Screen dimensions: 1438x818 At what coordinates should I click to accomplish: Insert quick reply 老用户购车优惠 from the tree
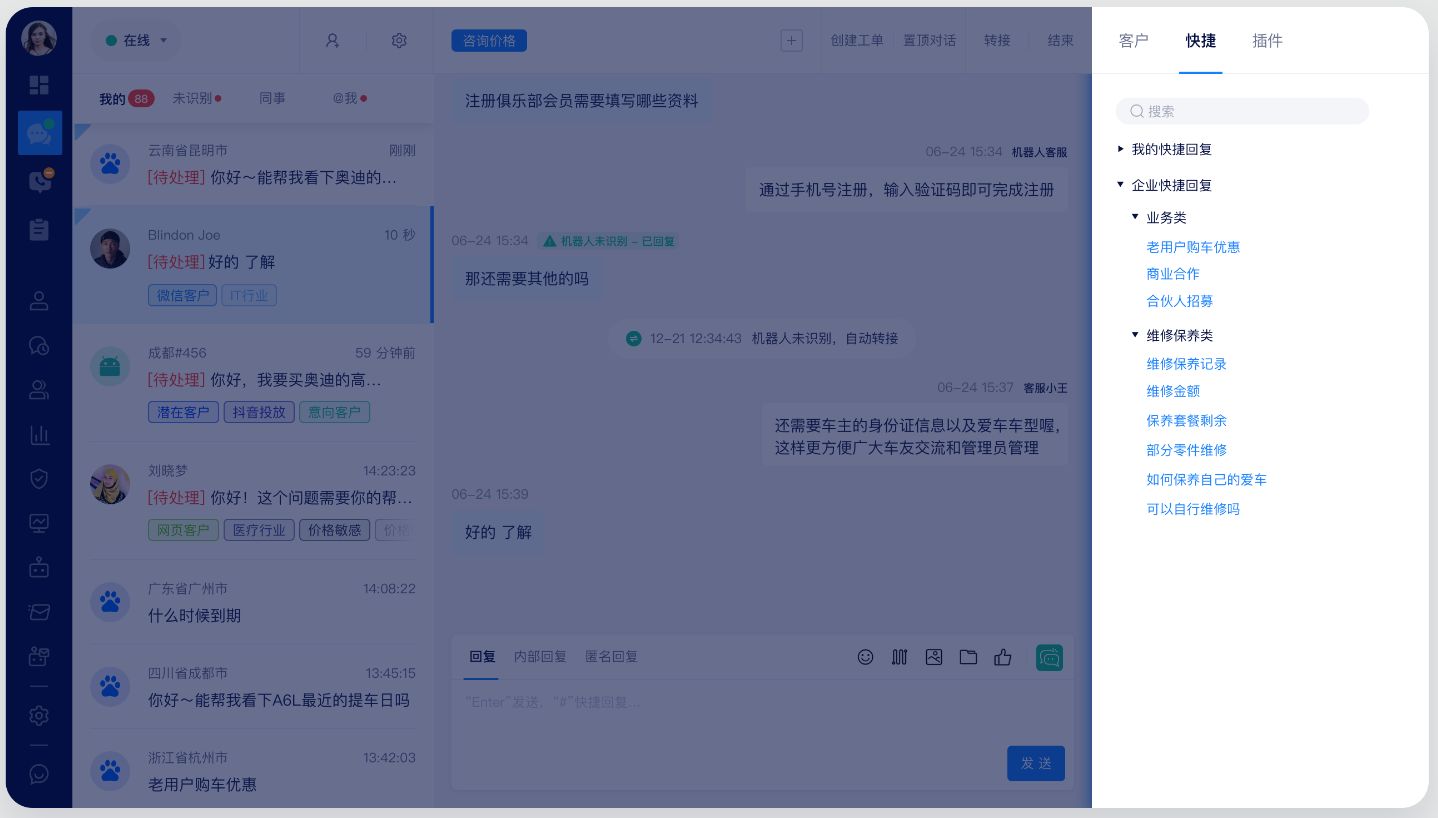click(1193, 247)
